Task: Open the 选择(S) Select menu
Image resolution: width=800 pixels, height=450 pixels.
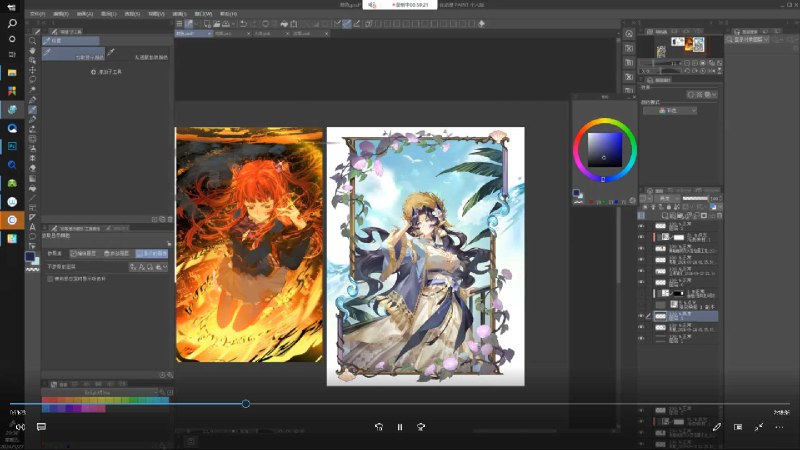Action: click(x=132, y=14)
